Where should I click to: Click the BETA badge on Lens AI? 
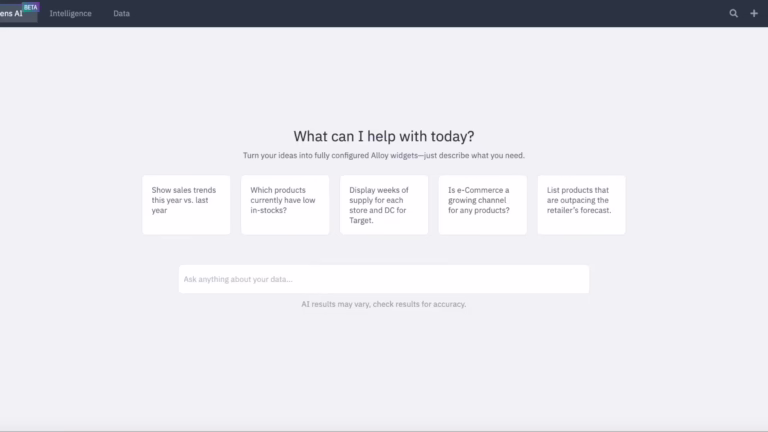pyautogui.click(x=29, y=6)
